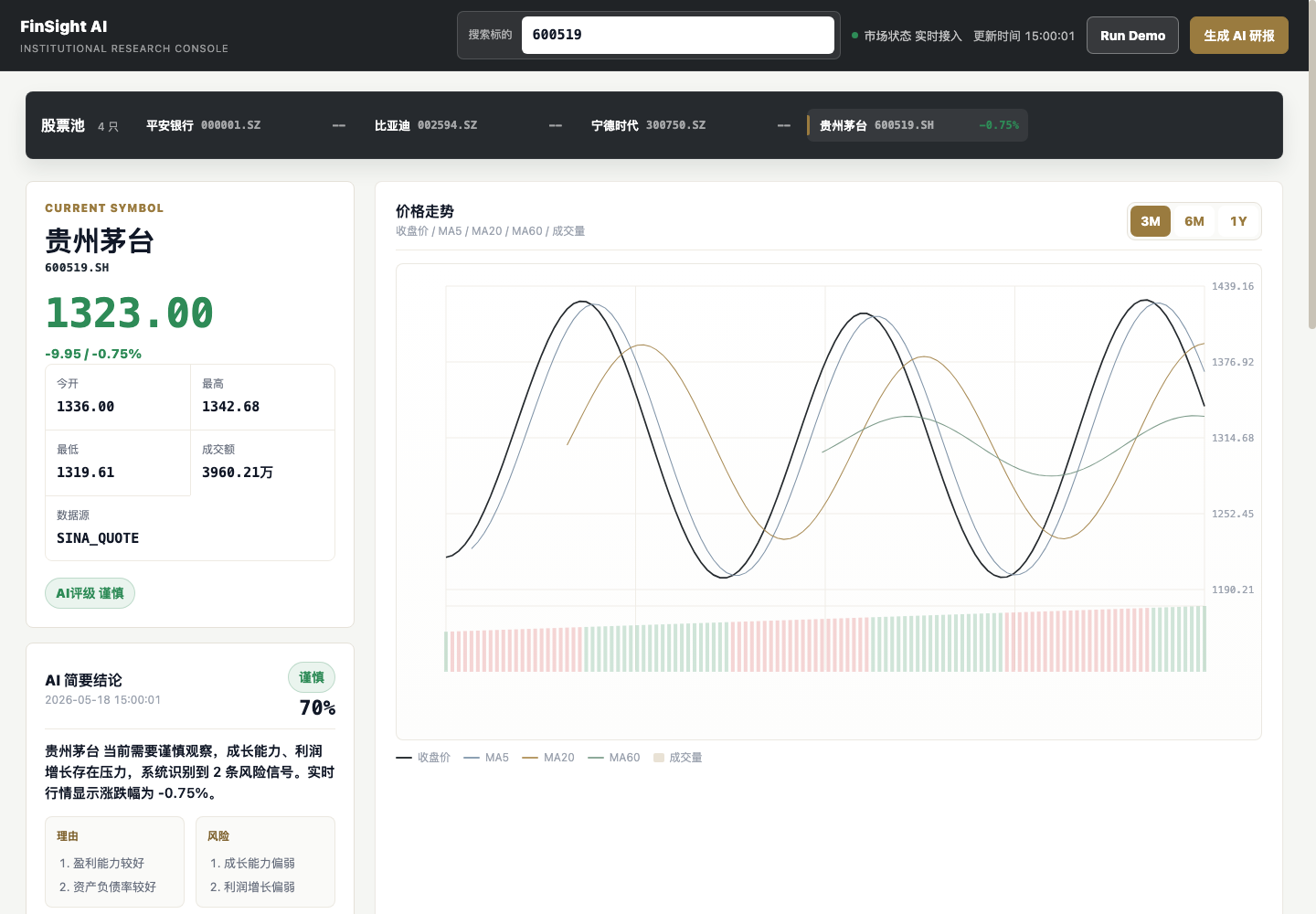The height and width of the screenshot is (914, 1316).
Task: Switch chart range to 3M
Action: click(x=1151, y=221)
